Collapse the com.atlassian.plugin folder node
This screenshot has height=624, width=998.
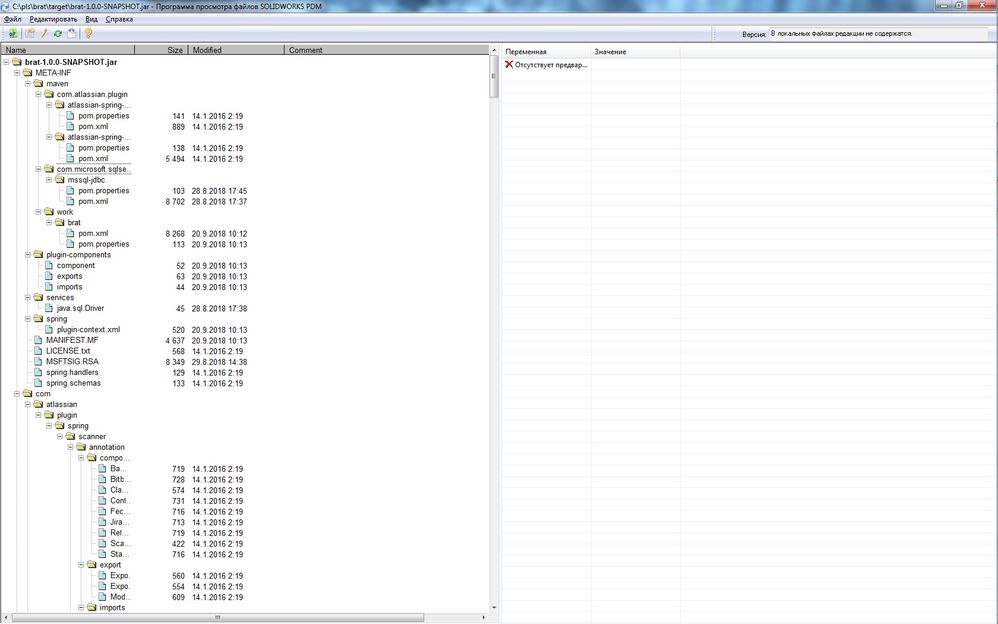coord(38,94)
